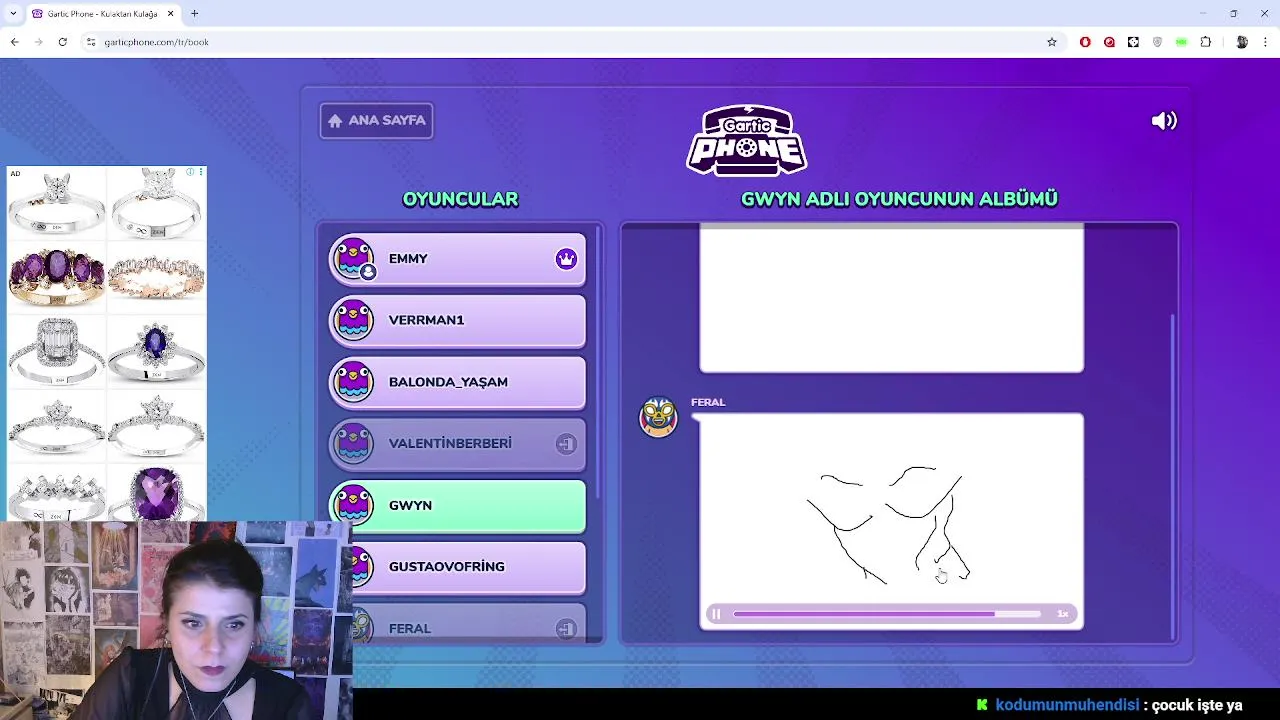View site information icon in address bar
The width and height of the screenshot is (1280, 720).
pos(90,42)
